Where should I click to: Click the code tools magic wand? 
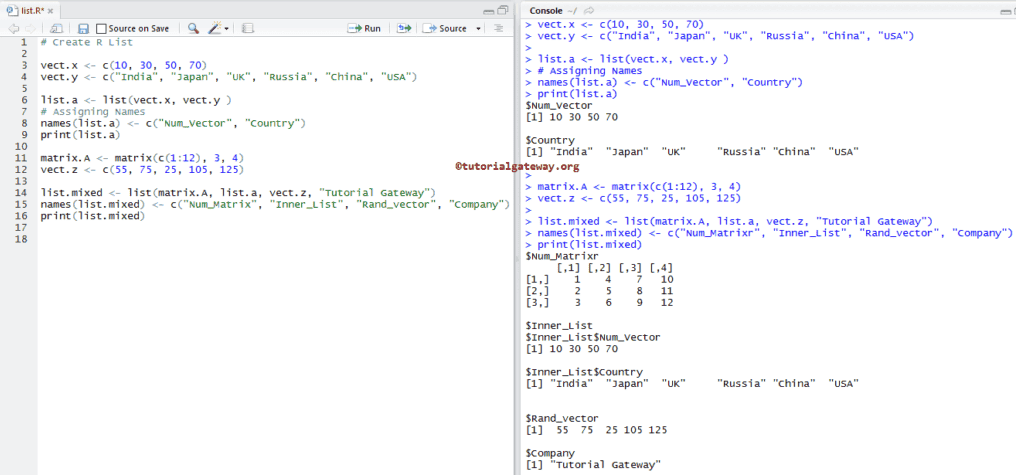click(214, 29)
